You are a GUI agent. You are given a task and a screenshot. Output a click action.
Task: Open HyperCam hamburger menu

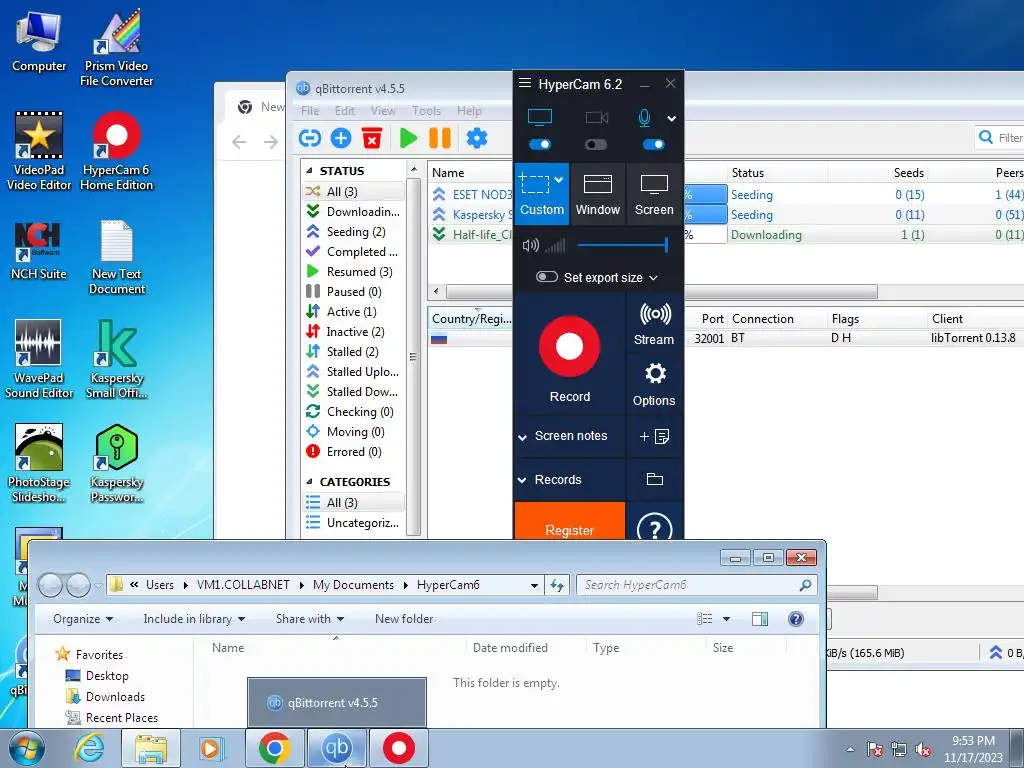click(x=524, y=83)
